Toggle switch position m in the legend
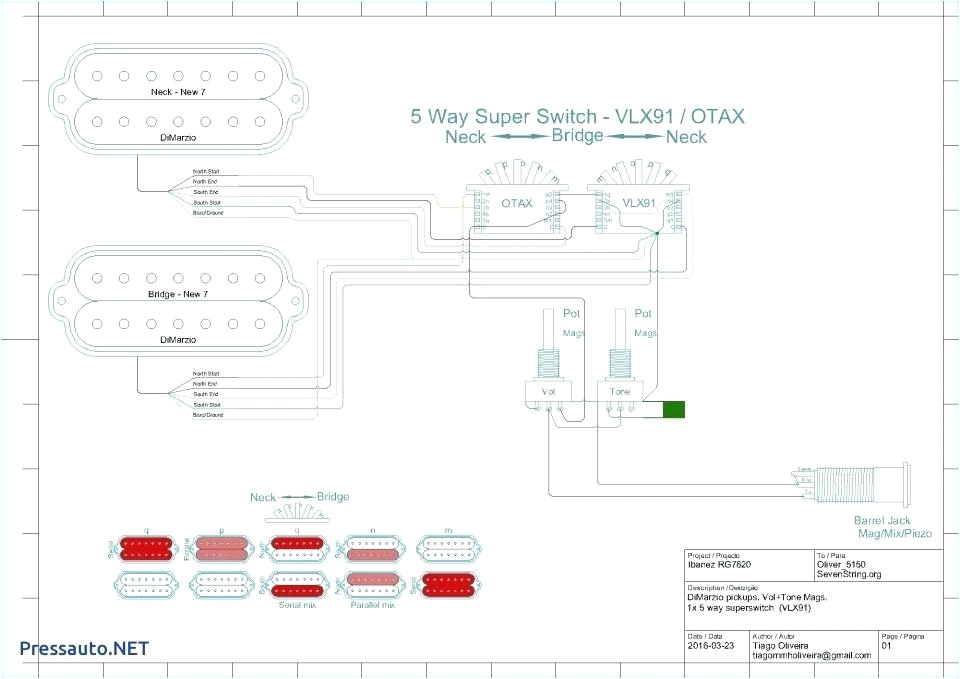This screenshot has width=960, height=679. (448, 548)
